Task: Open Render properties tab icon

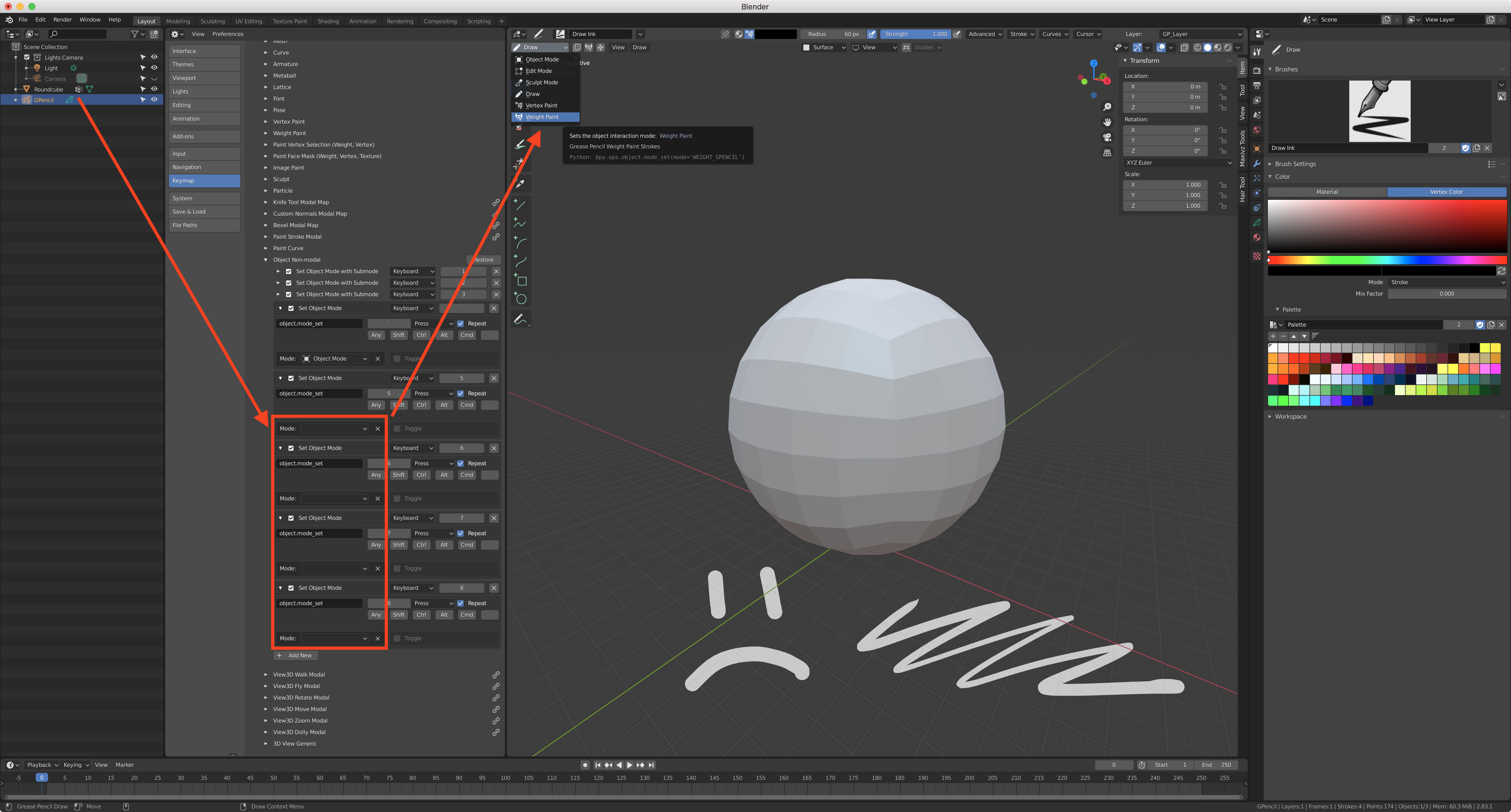Action: pyautogui.click(x=1256, y=70)
